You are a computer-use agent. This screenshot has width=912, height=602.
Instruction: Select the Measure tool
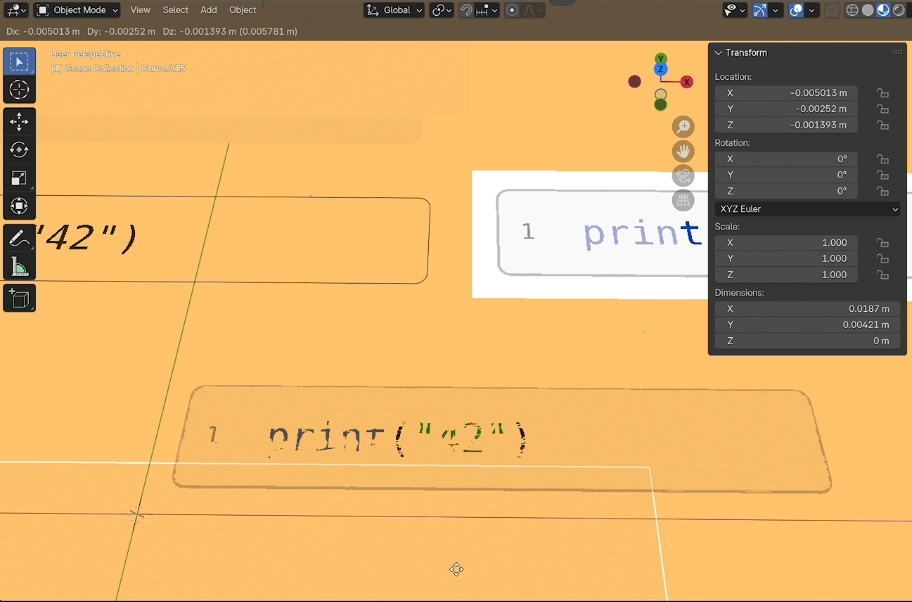(x=19, y=267)
